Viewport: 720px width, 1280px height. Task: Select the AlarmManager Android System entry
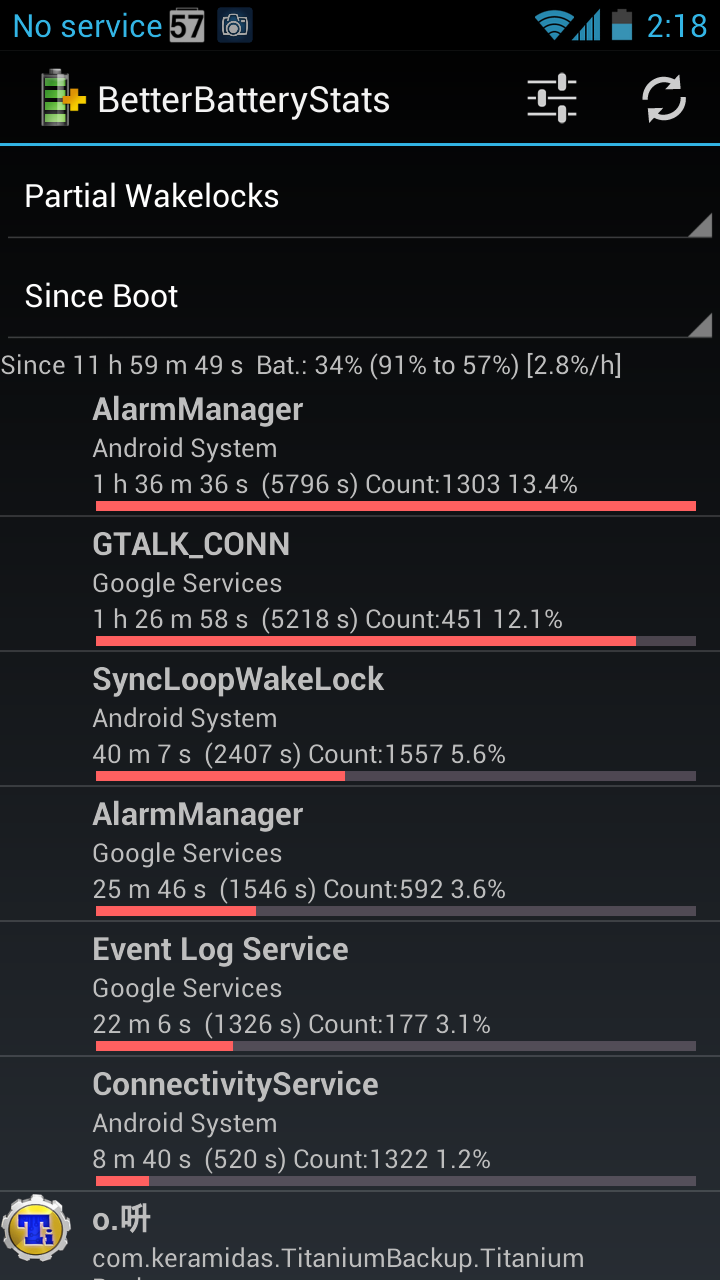point(360,448)
